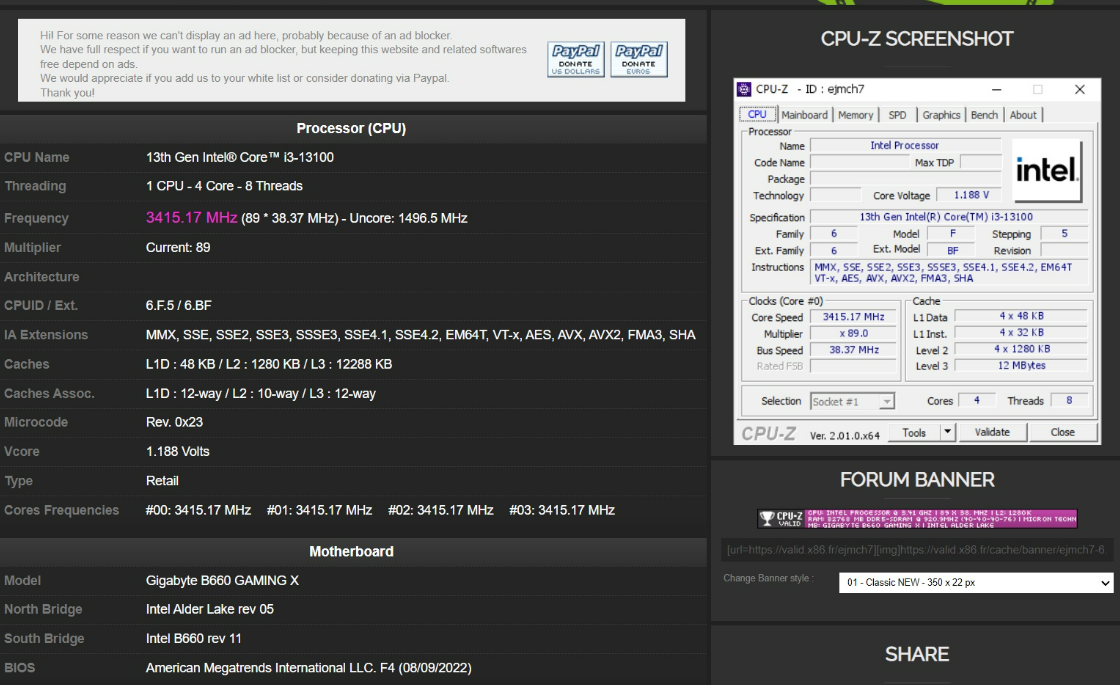This screenshot has height=685, width=1120.
Task: Click the Core Voltage '1.188 V' field
Action: tap(971, 195)
